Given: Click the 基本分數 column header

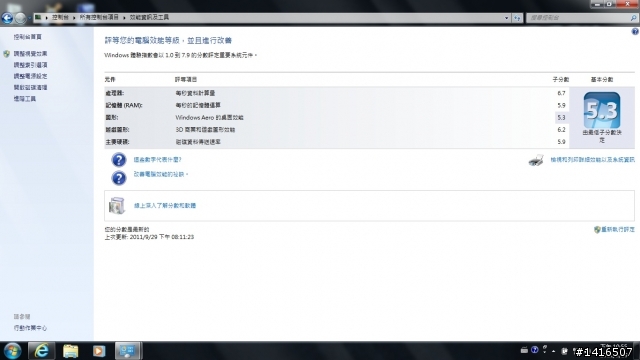Looking at the screenshot, I should 602,80.
